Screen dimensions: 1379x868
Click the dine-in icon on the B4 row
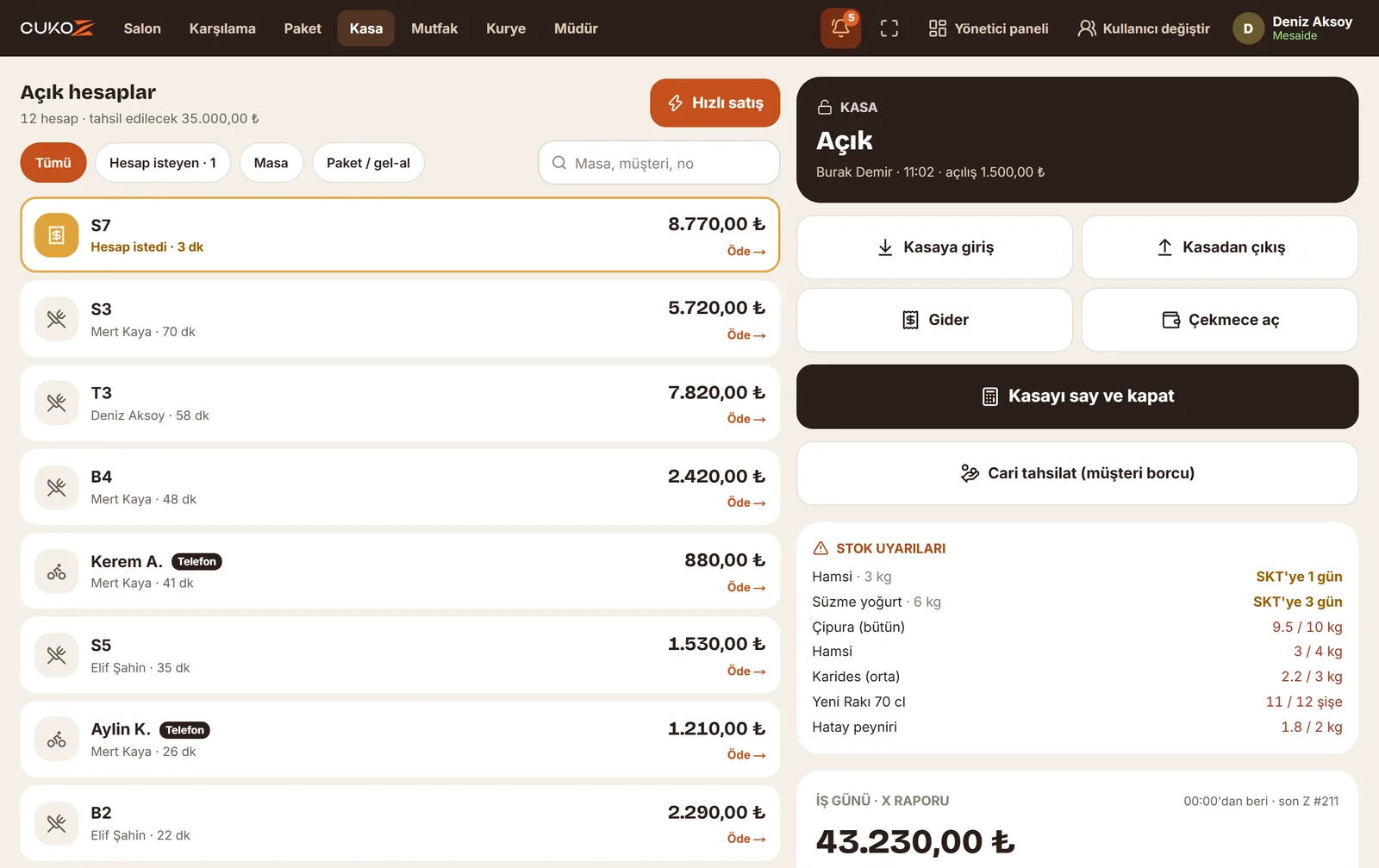(56, 487)
